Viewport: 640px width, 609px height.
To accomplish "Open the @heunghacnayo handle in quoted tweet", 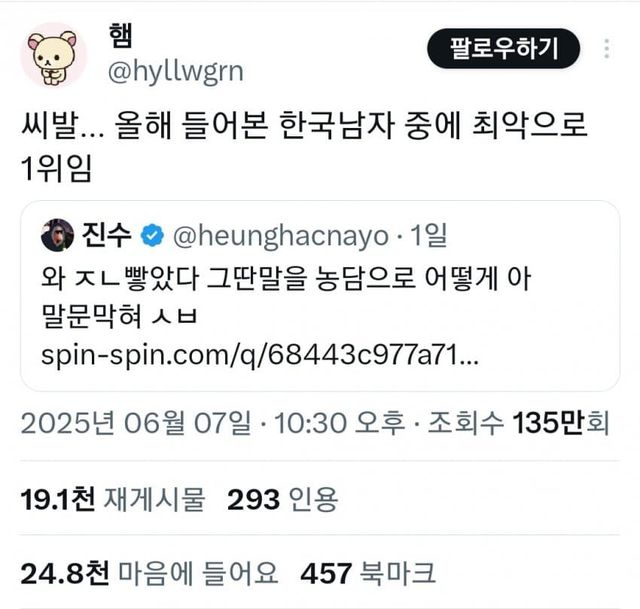I will [281, 236].
